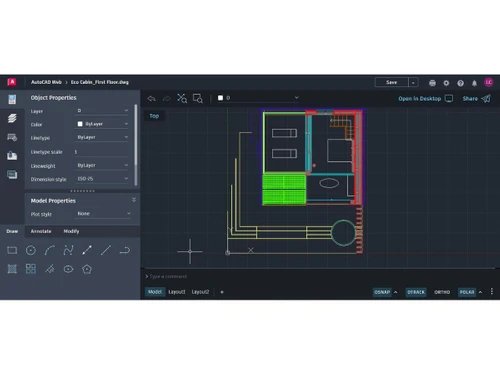
Task: Click the AutoCAD Web breadcrumb link
Action: tap(46, 82)
